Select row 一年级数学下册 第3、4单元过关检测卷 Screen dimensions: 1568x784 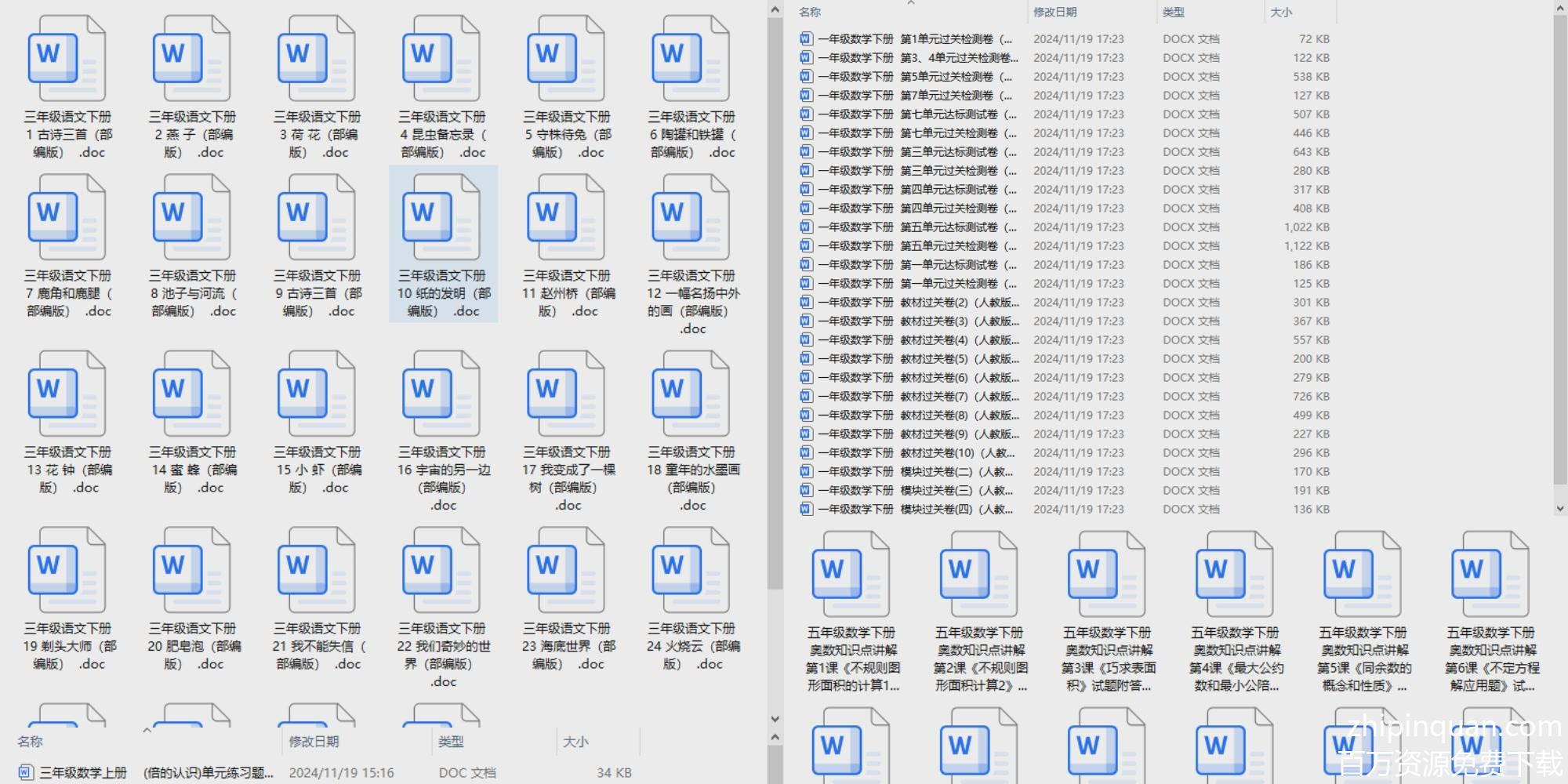click(1065, 57)
